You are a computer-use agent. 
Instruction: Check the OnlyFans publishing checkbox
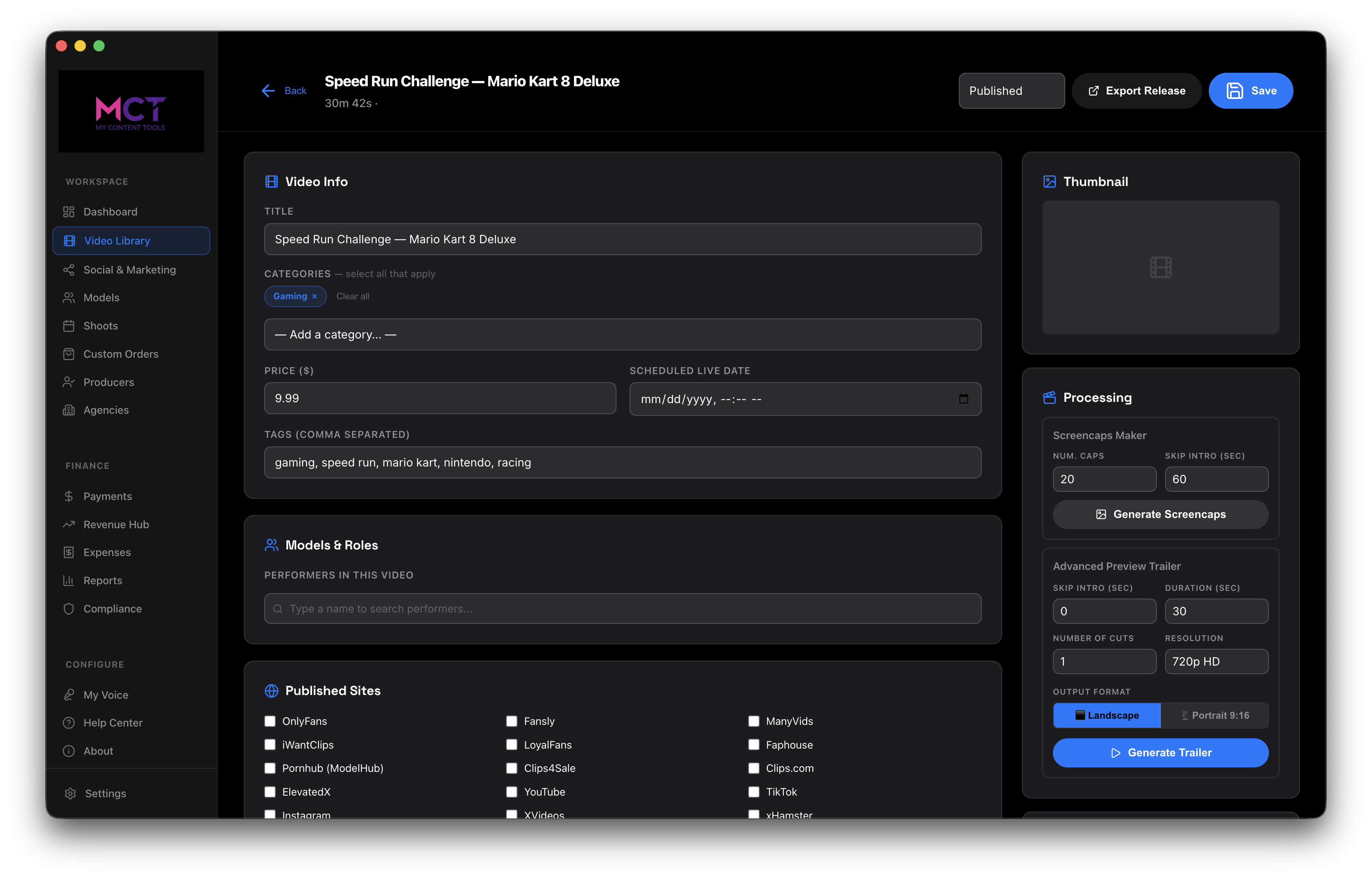[270, 721]
